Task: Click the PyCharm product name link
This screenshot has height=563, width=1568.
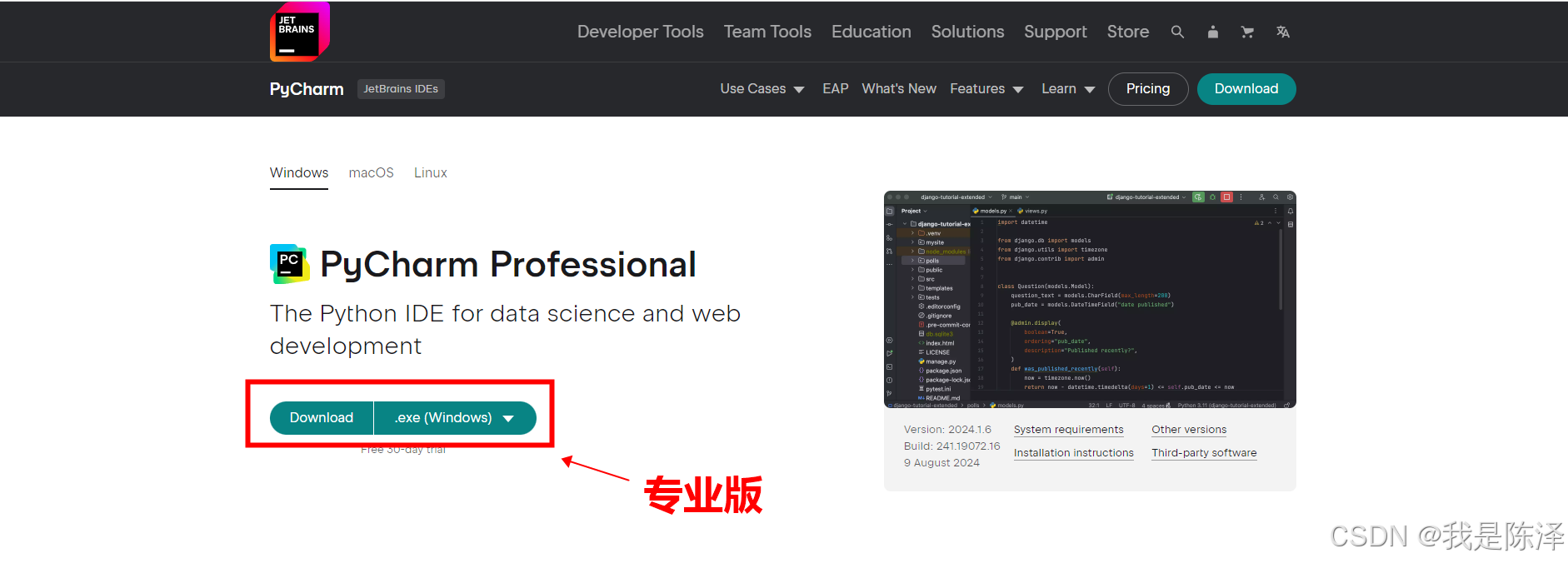Action: pyautogui.click(x=307, y=89)
